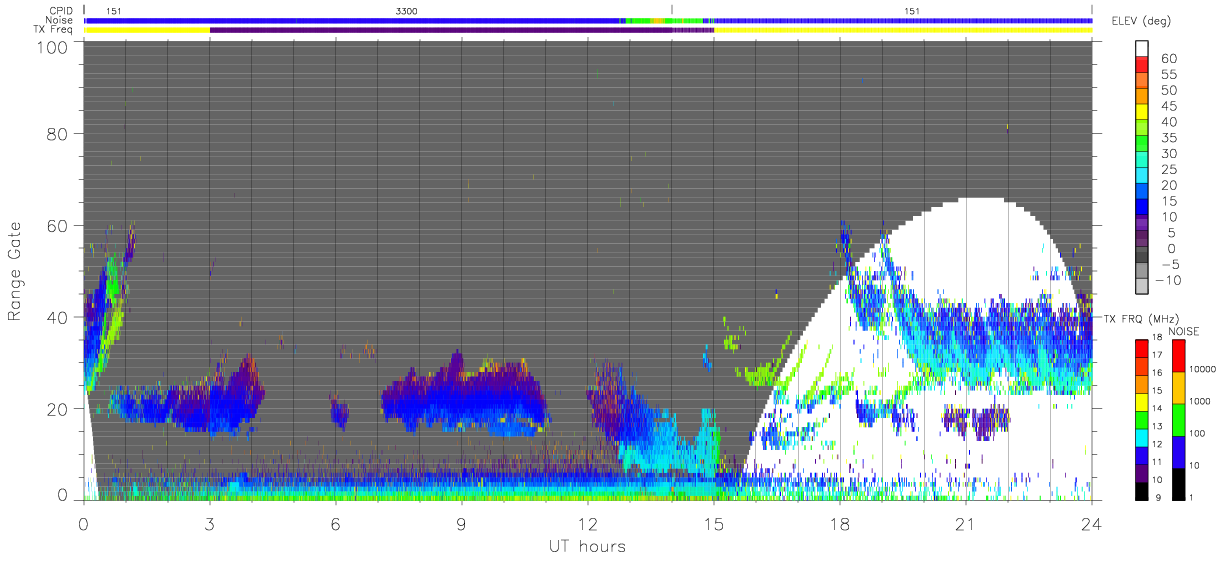Pick the yellow swatch in the ELEV color bar
The width and height of the screenshot is (1228, 567).
click(1143, 112)
